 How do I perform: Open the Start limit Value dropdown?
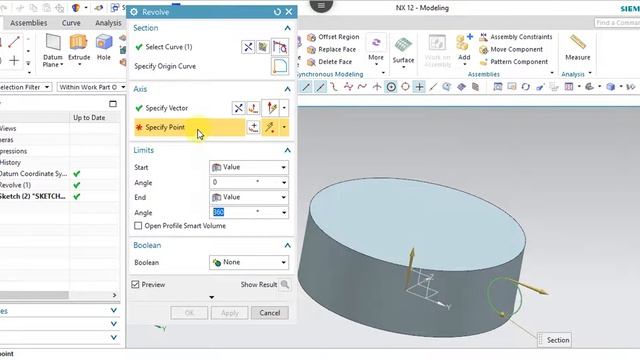coord(249,167)
